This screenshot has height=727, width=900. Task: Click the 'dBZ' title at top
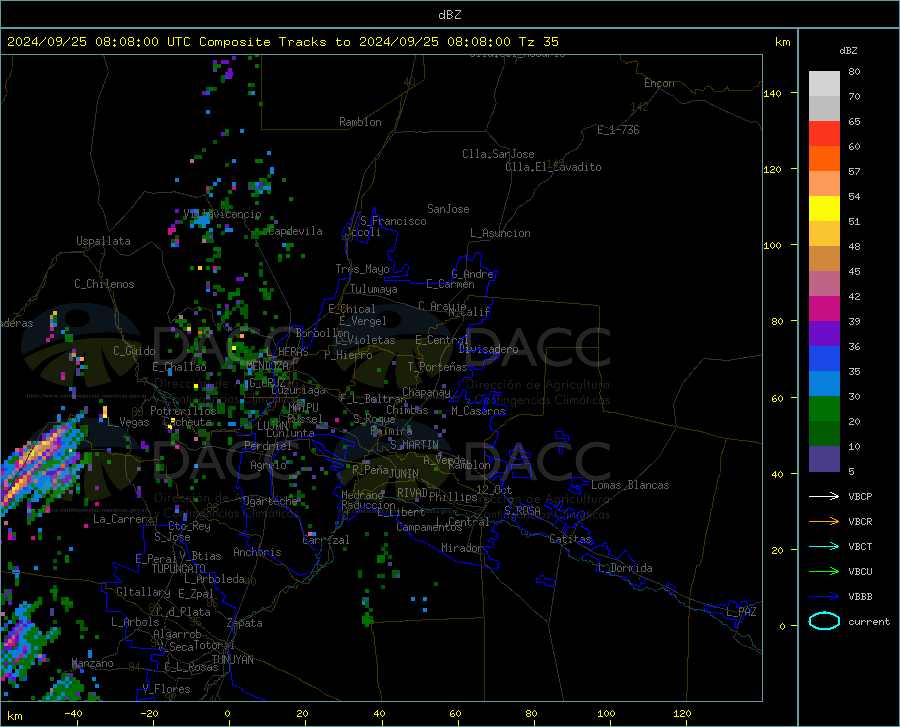[449, 15]
